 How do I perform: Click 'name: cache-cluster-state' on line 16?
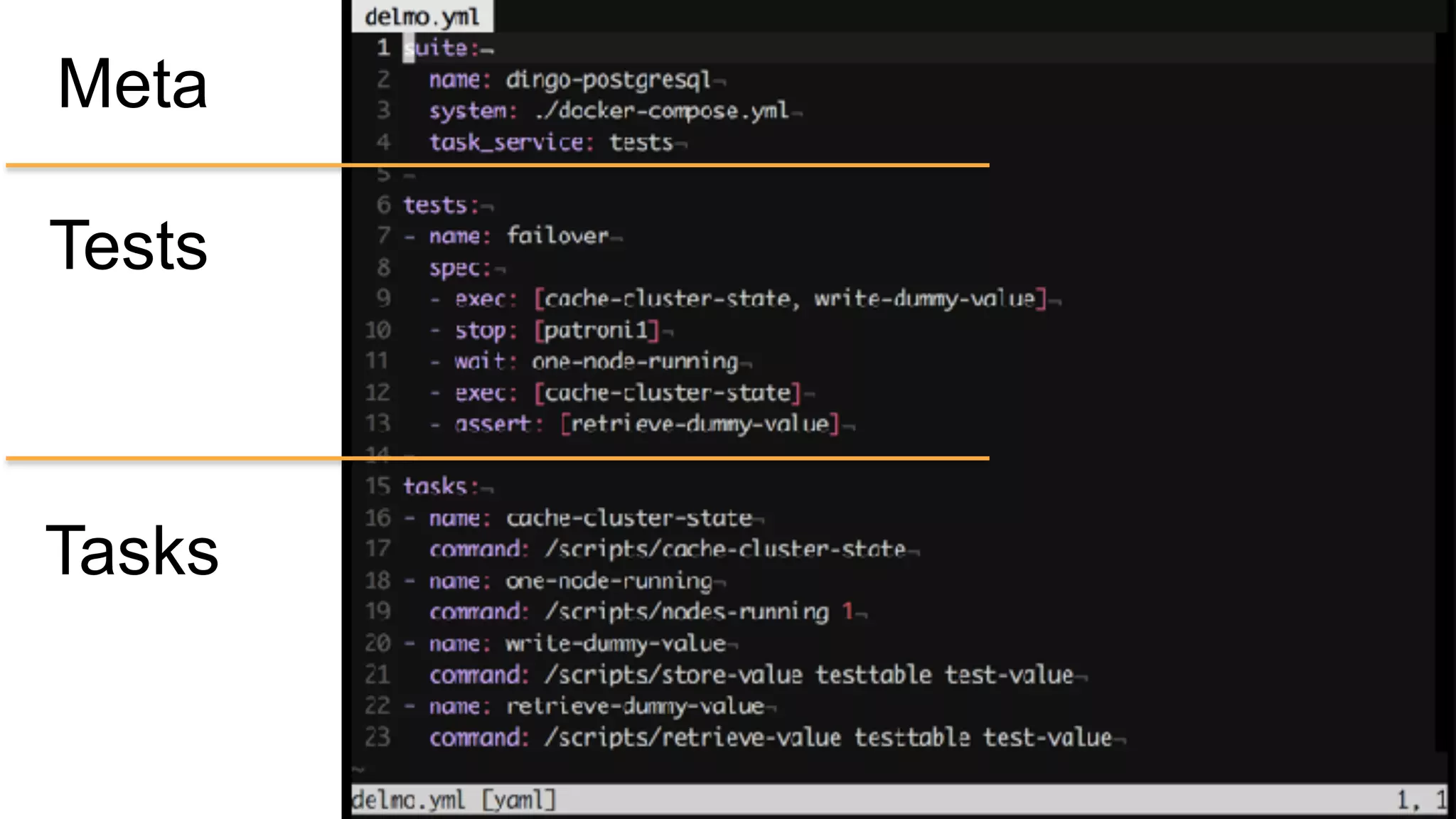click(591, 518)
